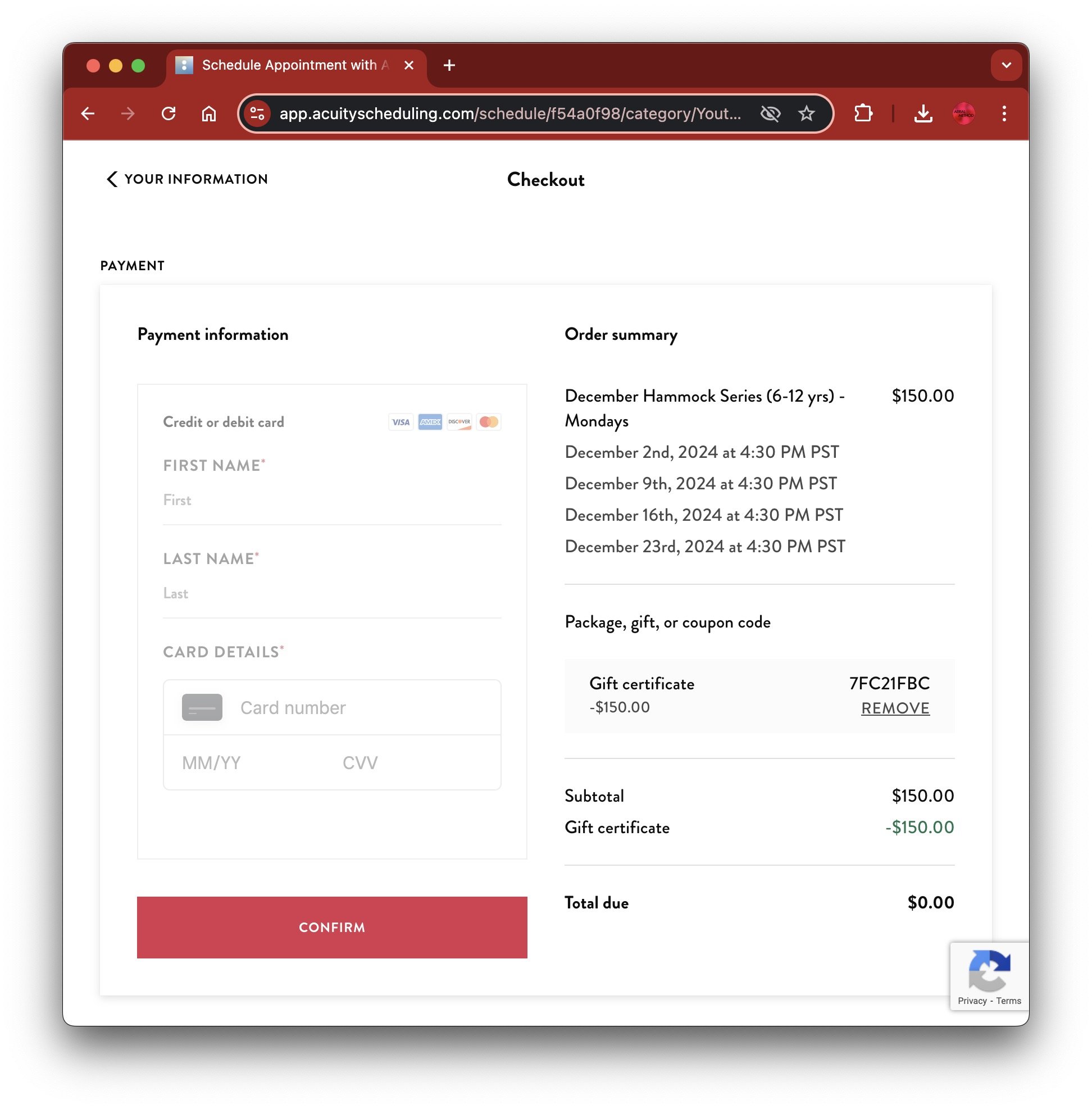The height and width of the screenshot is (1109, 1092).
Task: Click the browser forward arrow
Action: click(x=128, y=113)
